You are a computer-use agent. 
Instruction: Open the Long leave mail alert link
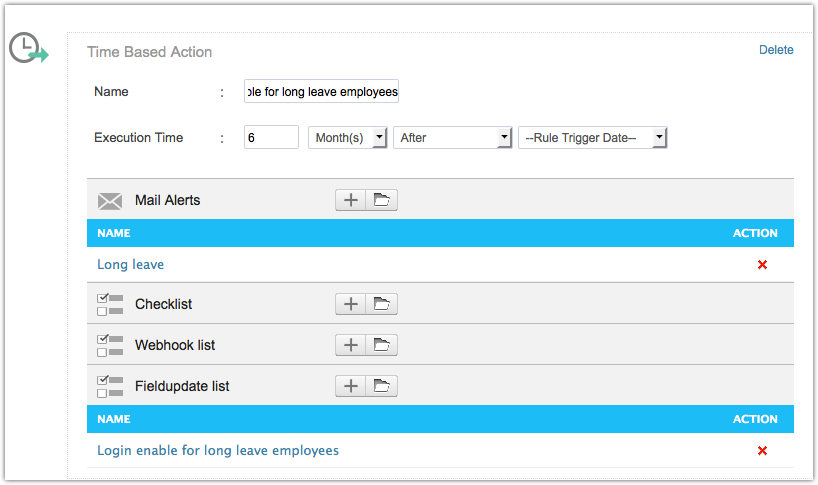130,265
